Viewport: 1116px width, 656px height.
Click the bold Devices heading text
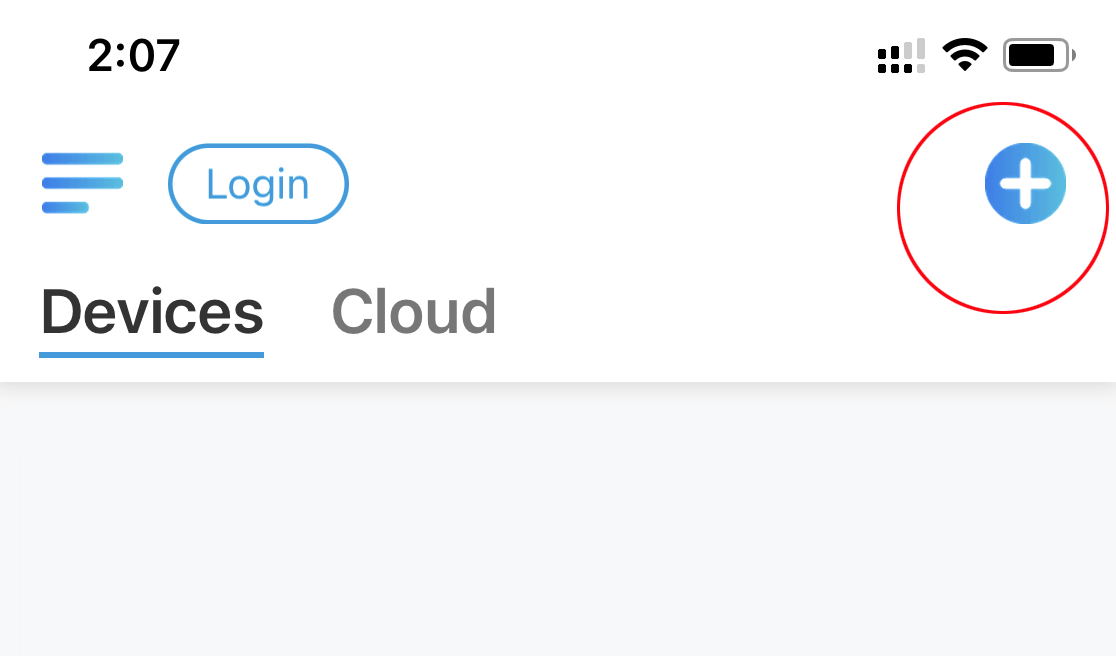pyautogui.click(x=152, y=312)
